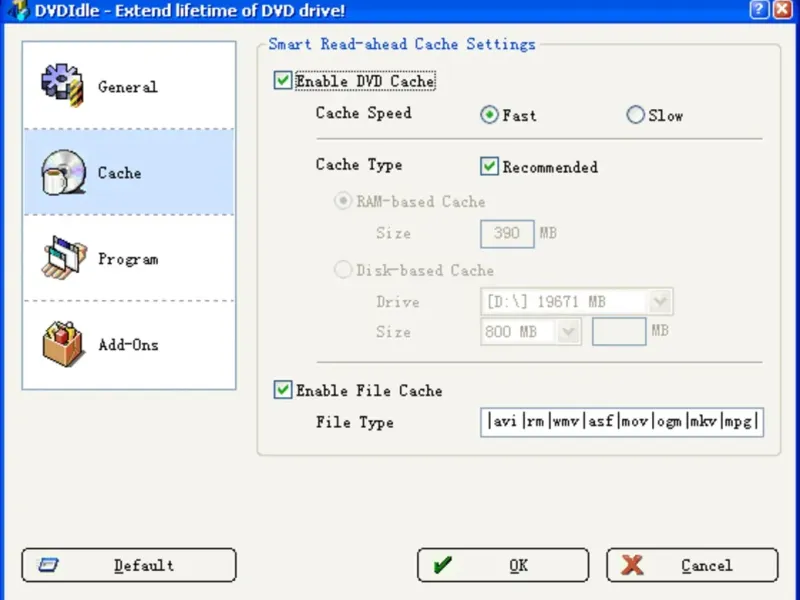Click the General gear icon
Screen dimensions: 800x600
click(x=62, y=86)
